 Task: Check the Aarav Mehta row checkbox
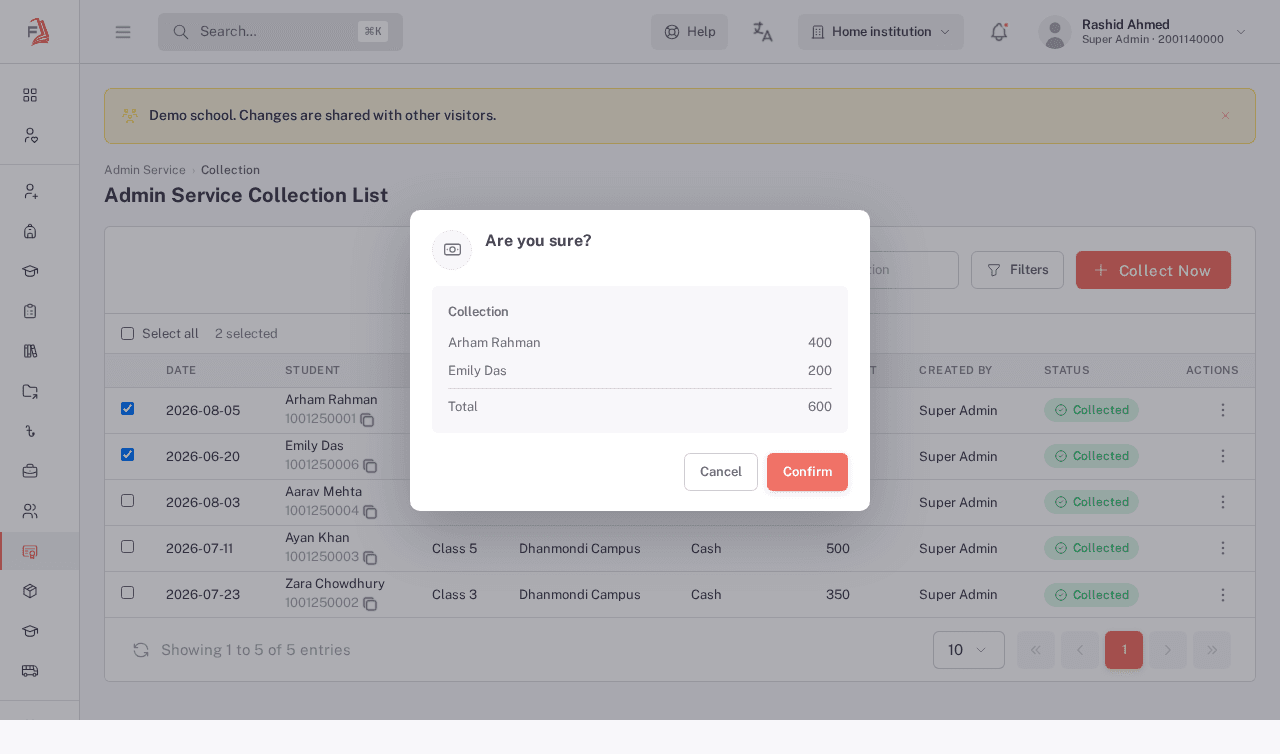127,500
